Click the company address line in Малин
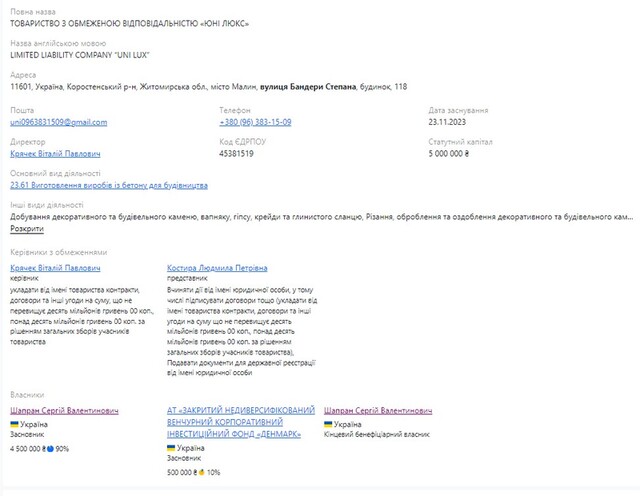 208,87
